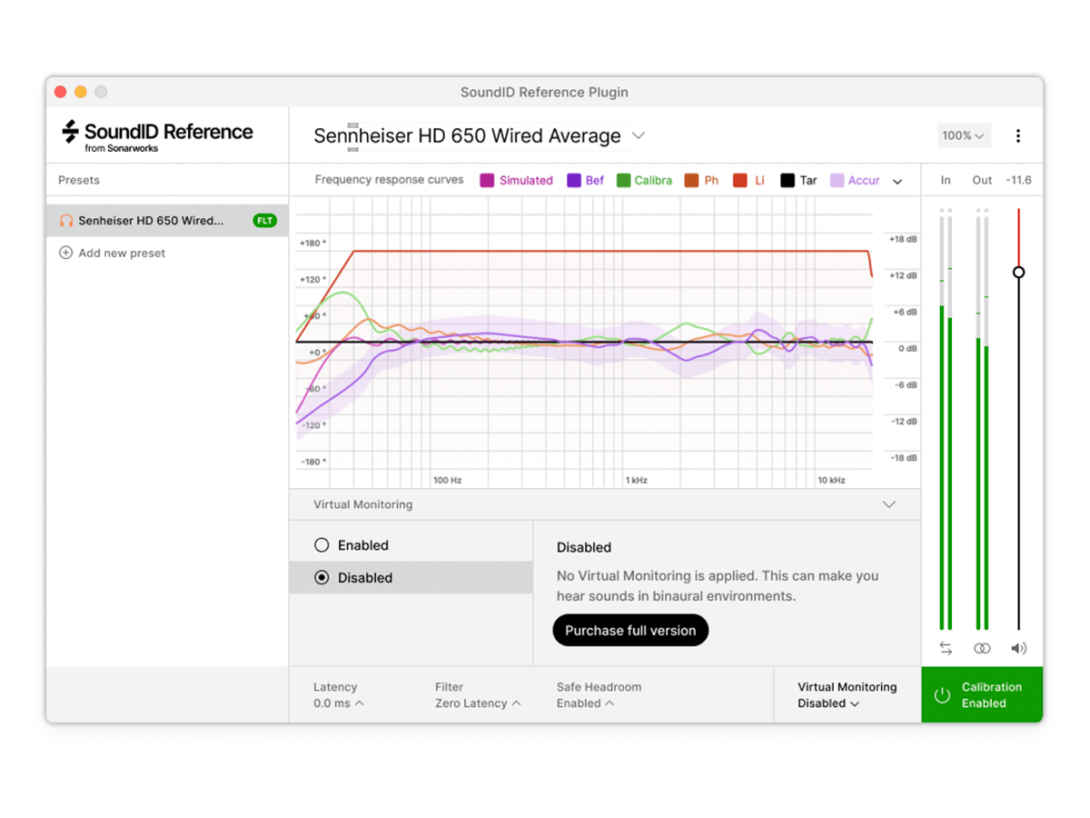This screenshot has height=818, width=1090.
Task: Click the swap channels icon below meters
Action: [945, 648]
